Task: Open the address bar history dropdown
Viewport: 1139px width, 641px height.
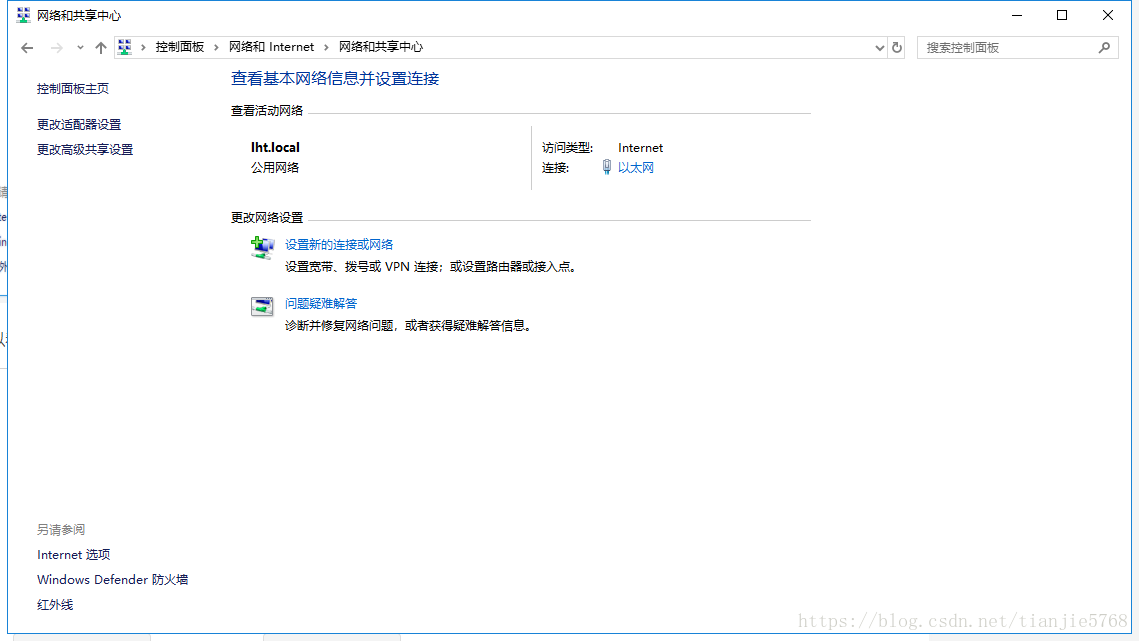Action: coord(880,48)
